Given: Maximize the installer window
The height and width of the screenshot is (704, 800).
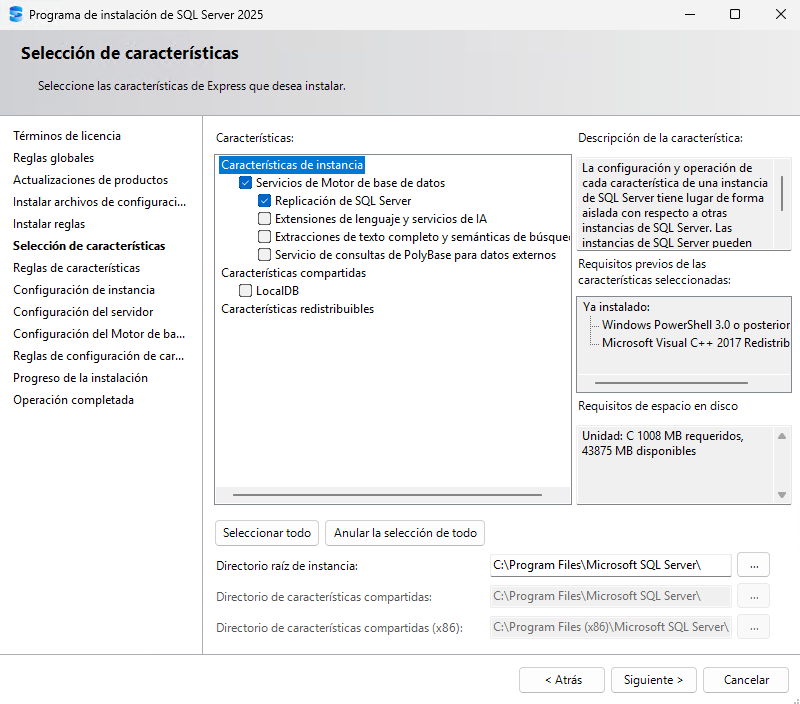Looking at the screenshot, I should (735, 14).
